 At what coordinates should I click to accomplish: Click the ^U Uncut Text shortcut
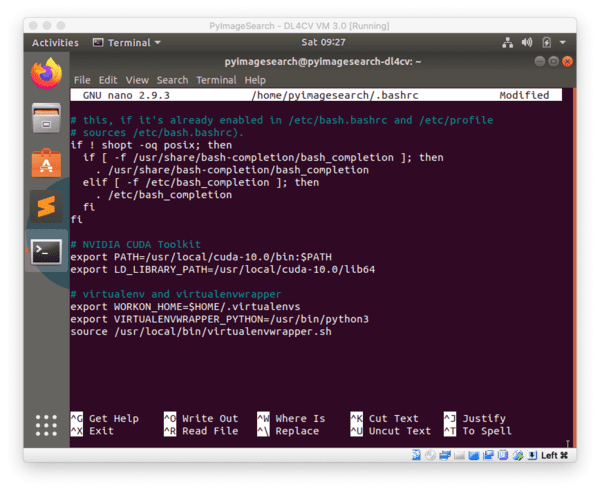pyautogui.click(x=391, y=431)
